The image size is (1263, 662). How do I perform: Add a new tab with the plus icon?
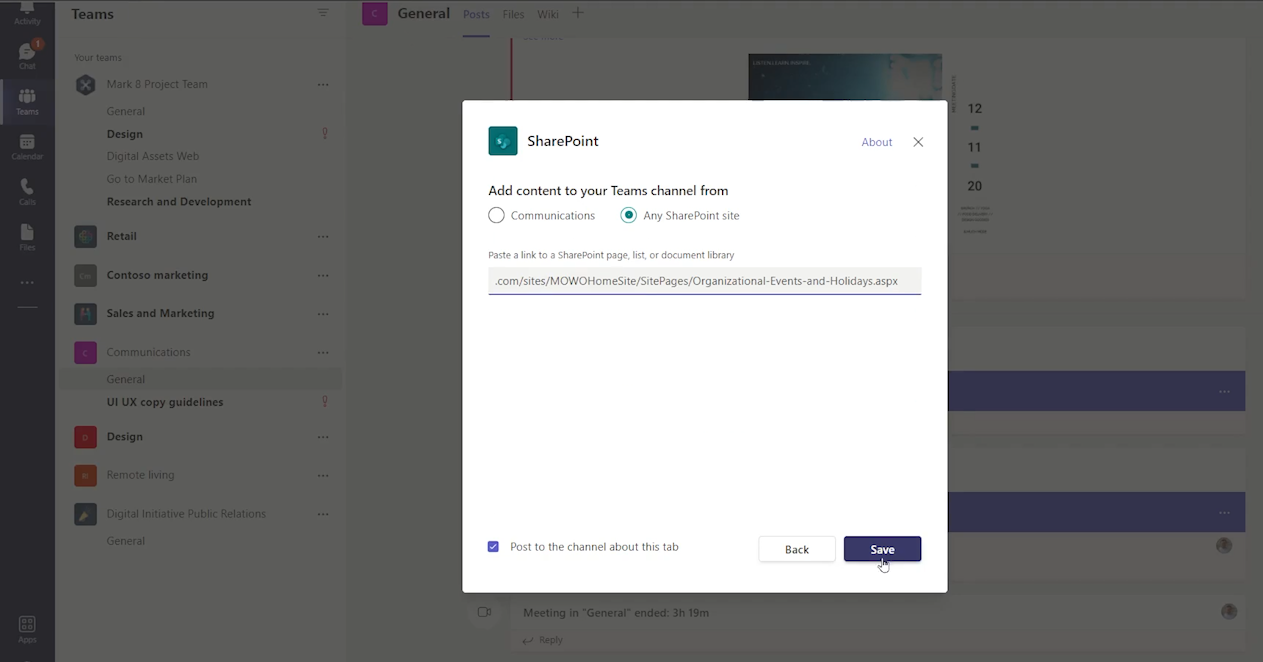coord(577,14)
